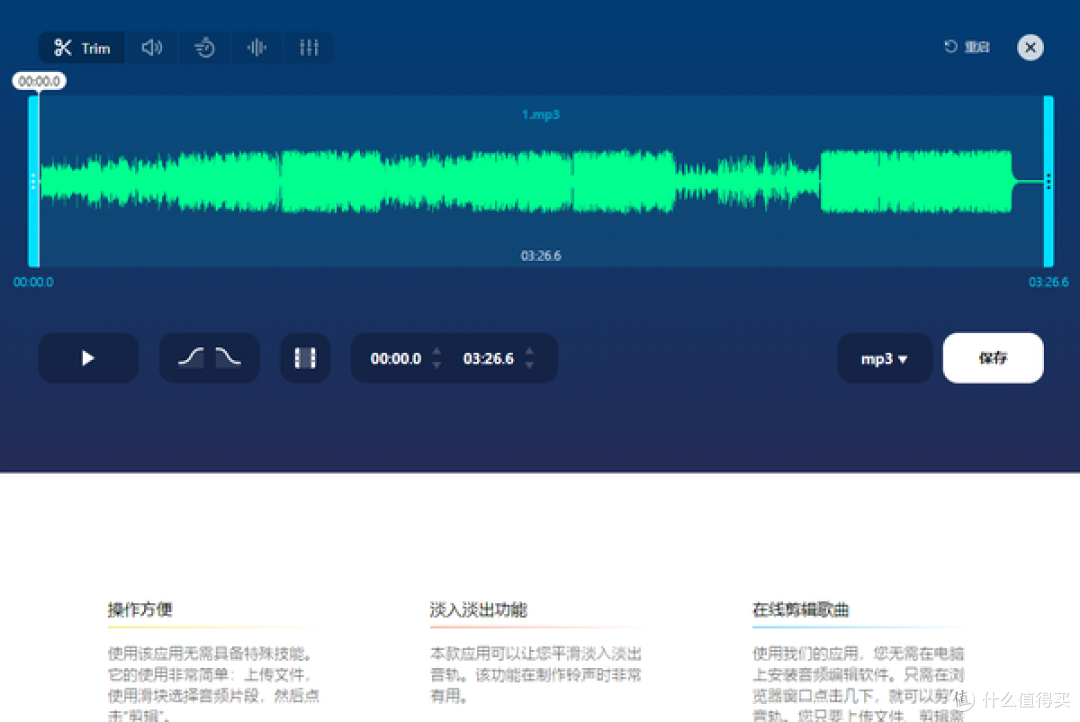Image resolution: width=1080 pixels, height=722 pixels.
Task: Open the speed tool tab
Action: coord(205,48)
